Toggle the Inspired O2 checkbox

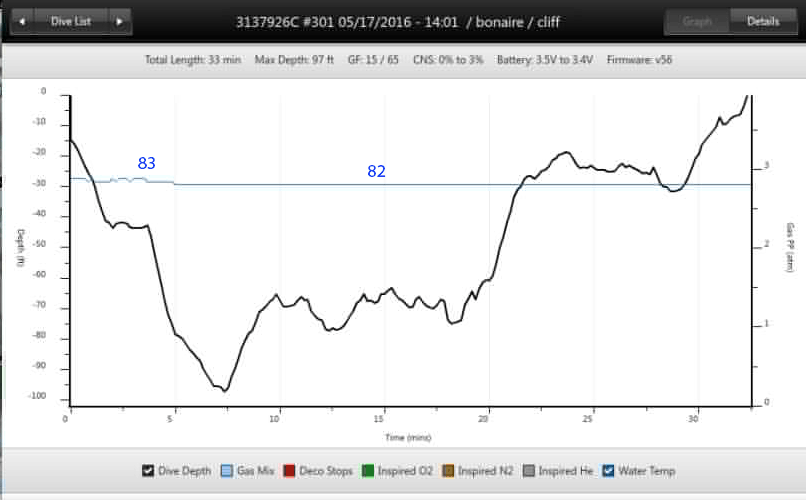[x=368, y=471]
